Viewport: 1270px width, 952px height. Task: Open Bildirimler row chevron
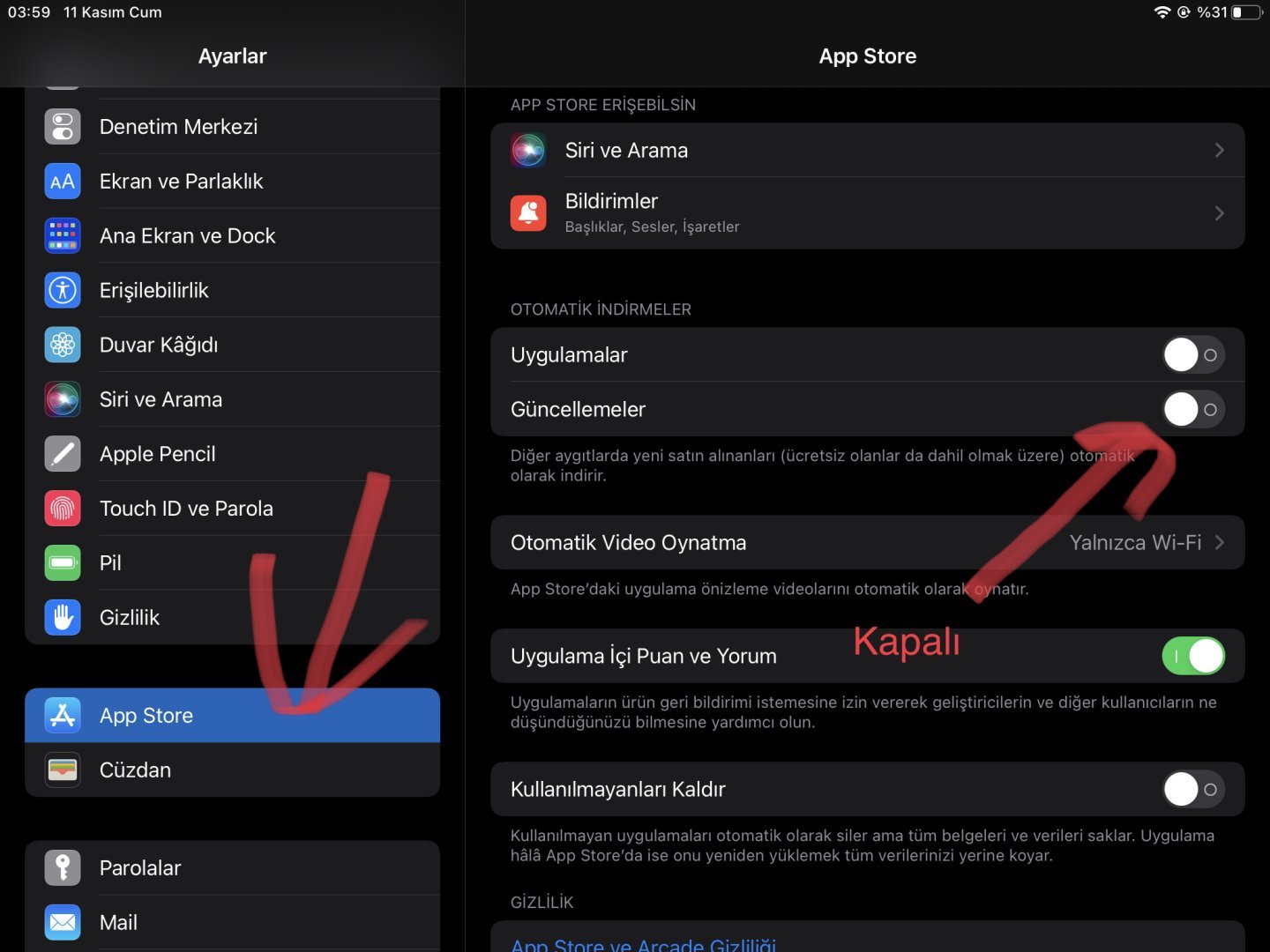pos(1219,213)
